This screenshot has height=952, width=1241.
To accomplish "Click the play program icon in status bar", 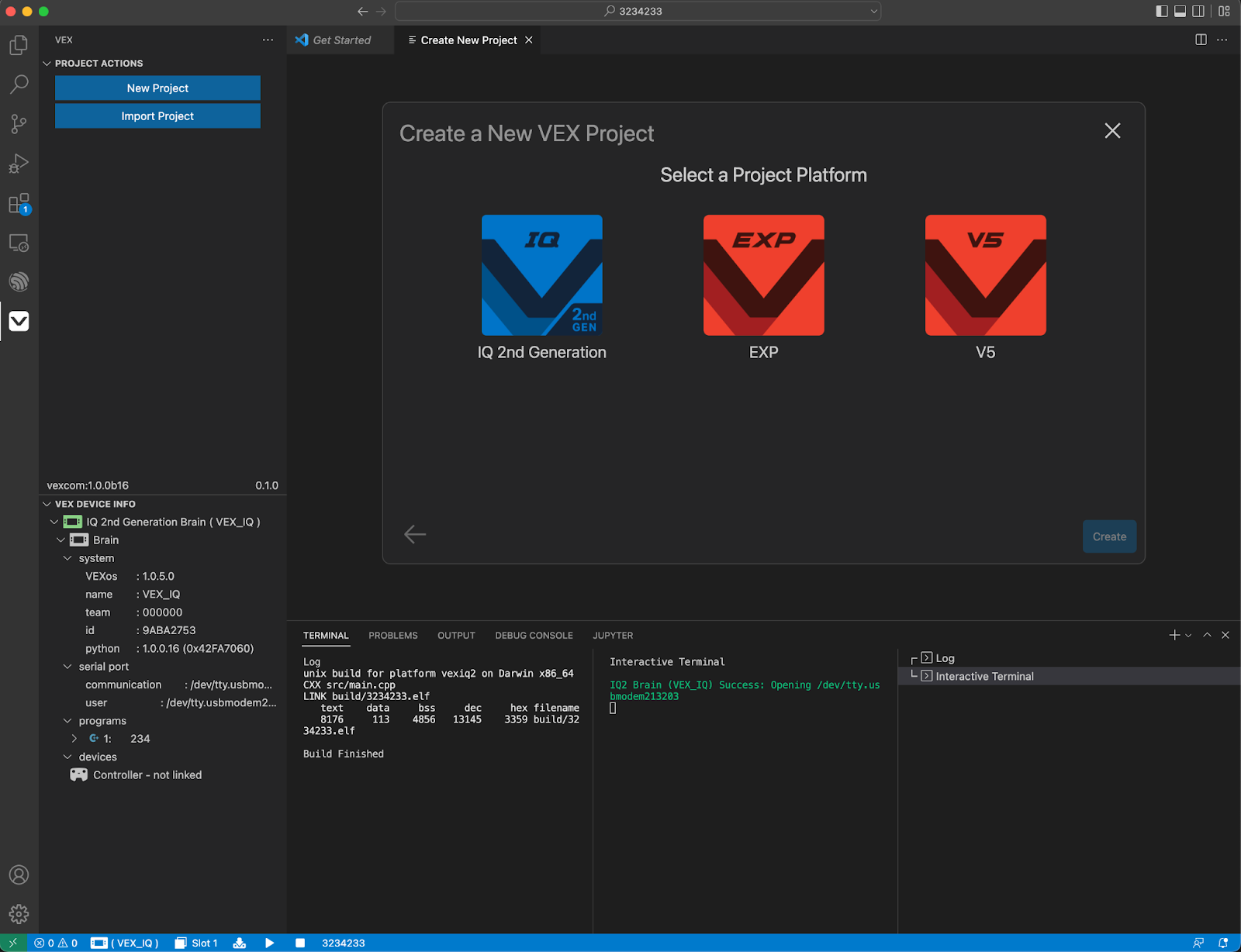I will pos(269,943).
